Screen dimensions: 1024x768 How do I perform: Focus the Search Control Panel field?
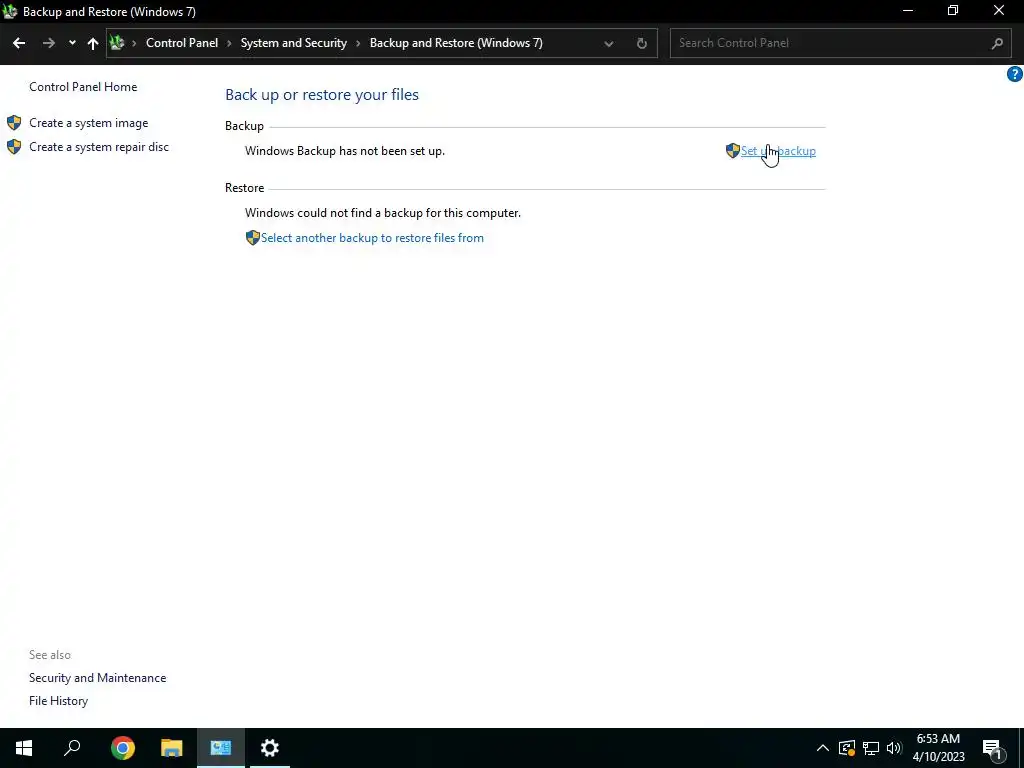[x=838, y=43]
